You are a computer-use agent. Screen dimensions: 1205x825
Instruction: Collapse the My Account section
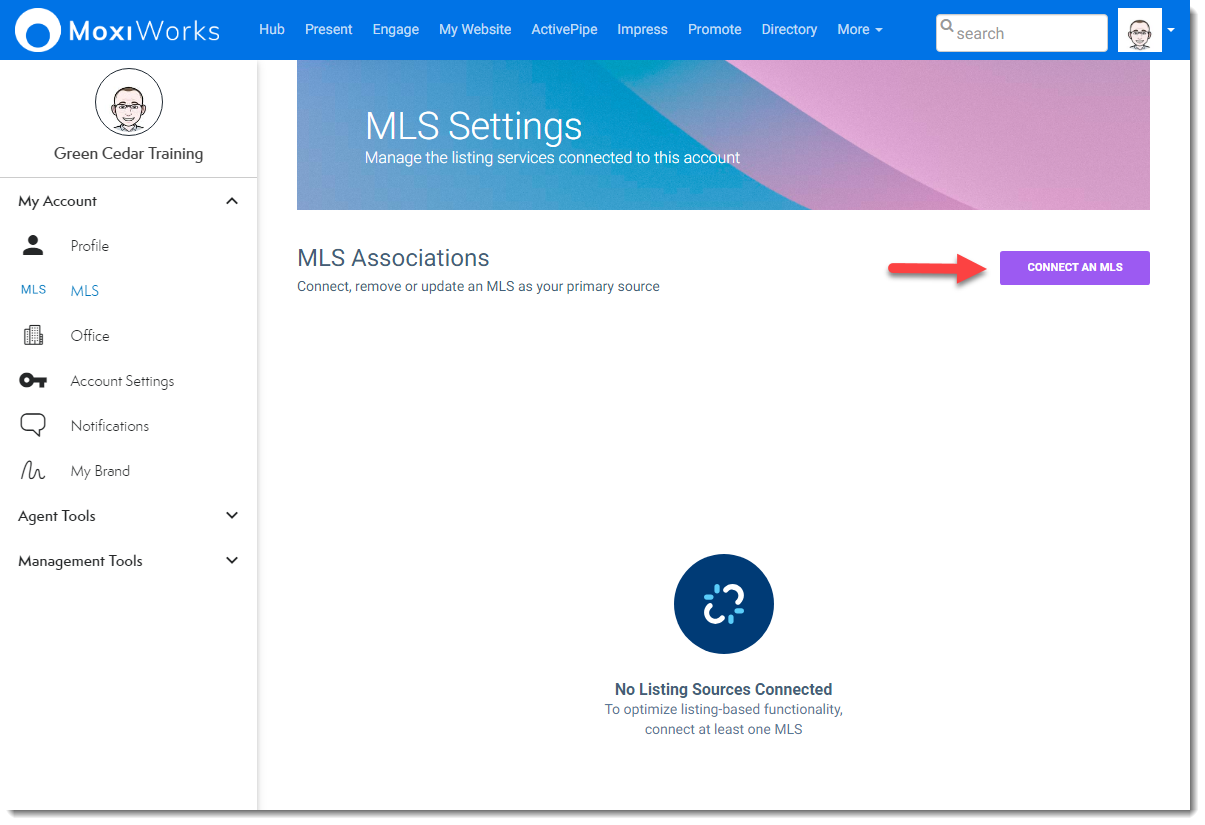pyautogui.click(x=232, y=201)
